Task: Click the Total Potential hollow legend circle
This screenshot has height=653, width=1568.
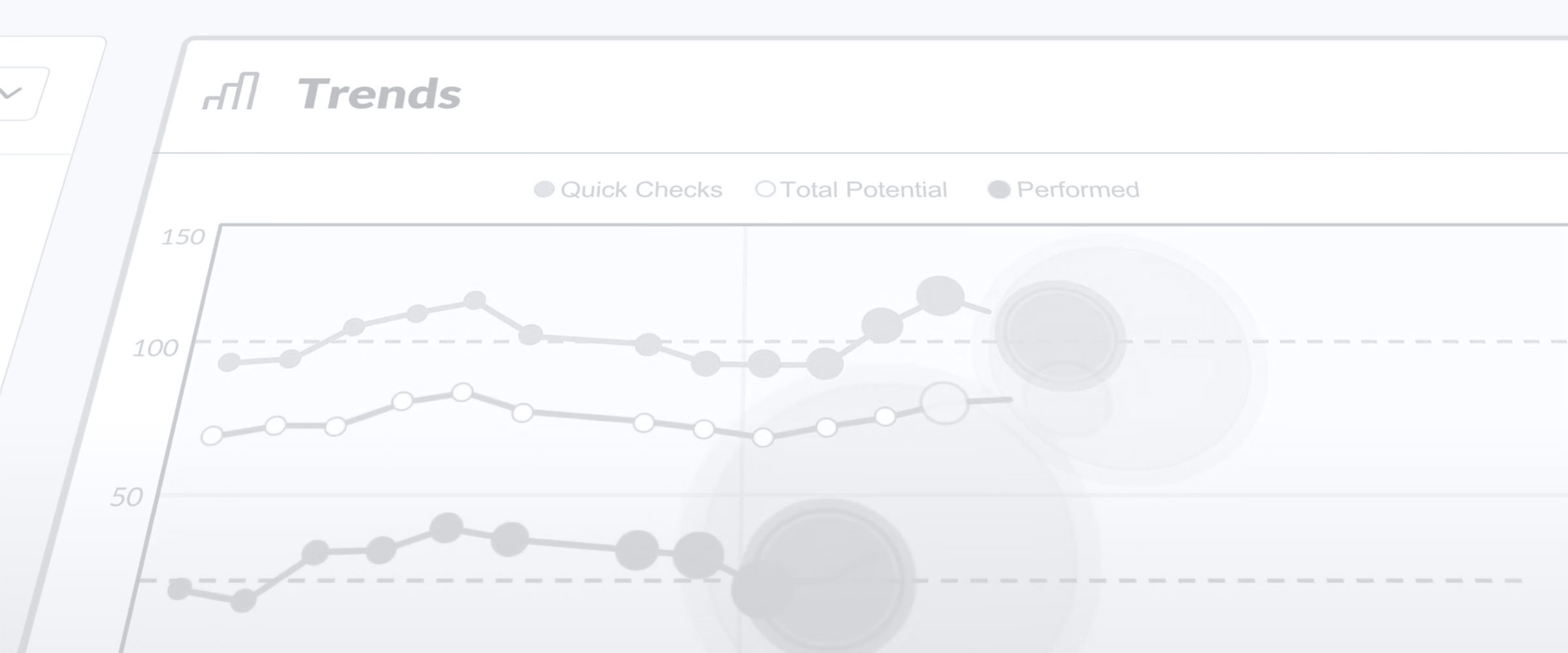Action: point(765,189)
